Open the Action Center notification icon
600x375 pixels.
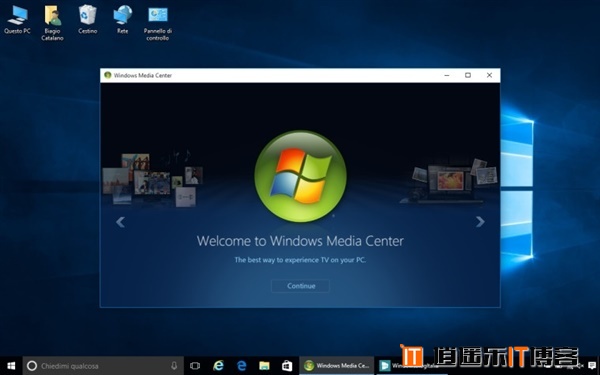[x=592, y=366]
